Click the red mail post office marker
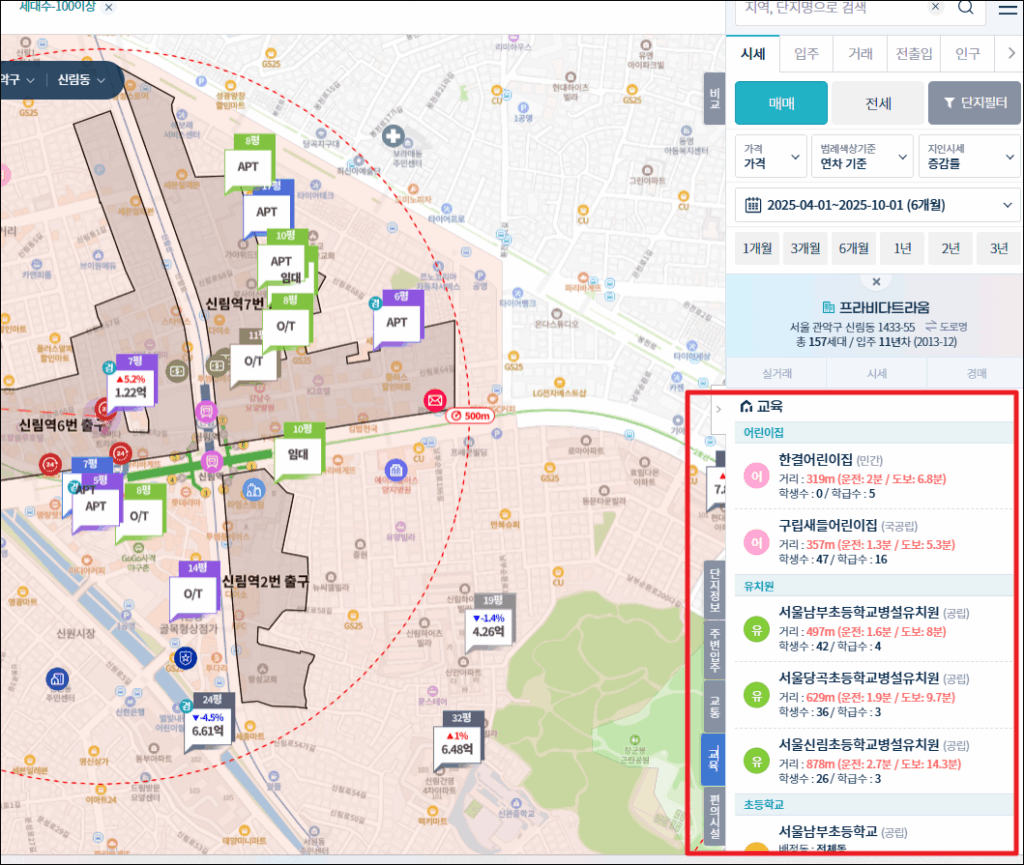Viewport: 1024px width, 865px height. coord(434,400)
